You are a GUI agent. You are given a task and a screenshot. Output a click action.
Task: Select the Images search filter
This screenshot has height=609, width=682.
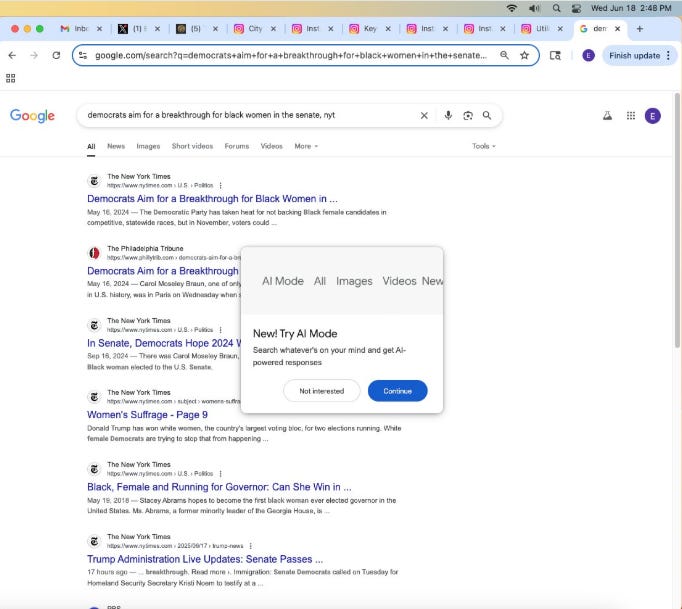(148, 146)
